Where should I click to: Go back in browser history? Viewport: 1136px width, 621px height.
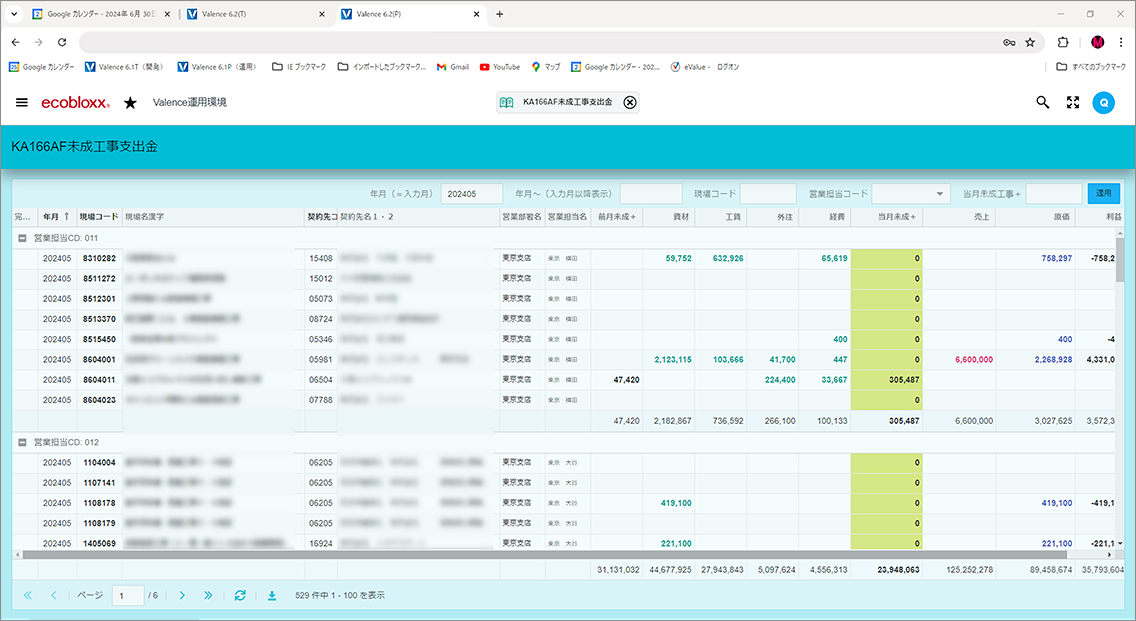coord(16,42)
